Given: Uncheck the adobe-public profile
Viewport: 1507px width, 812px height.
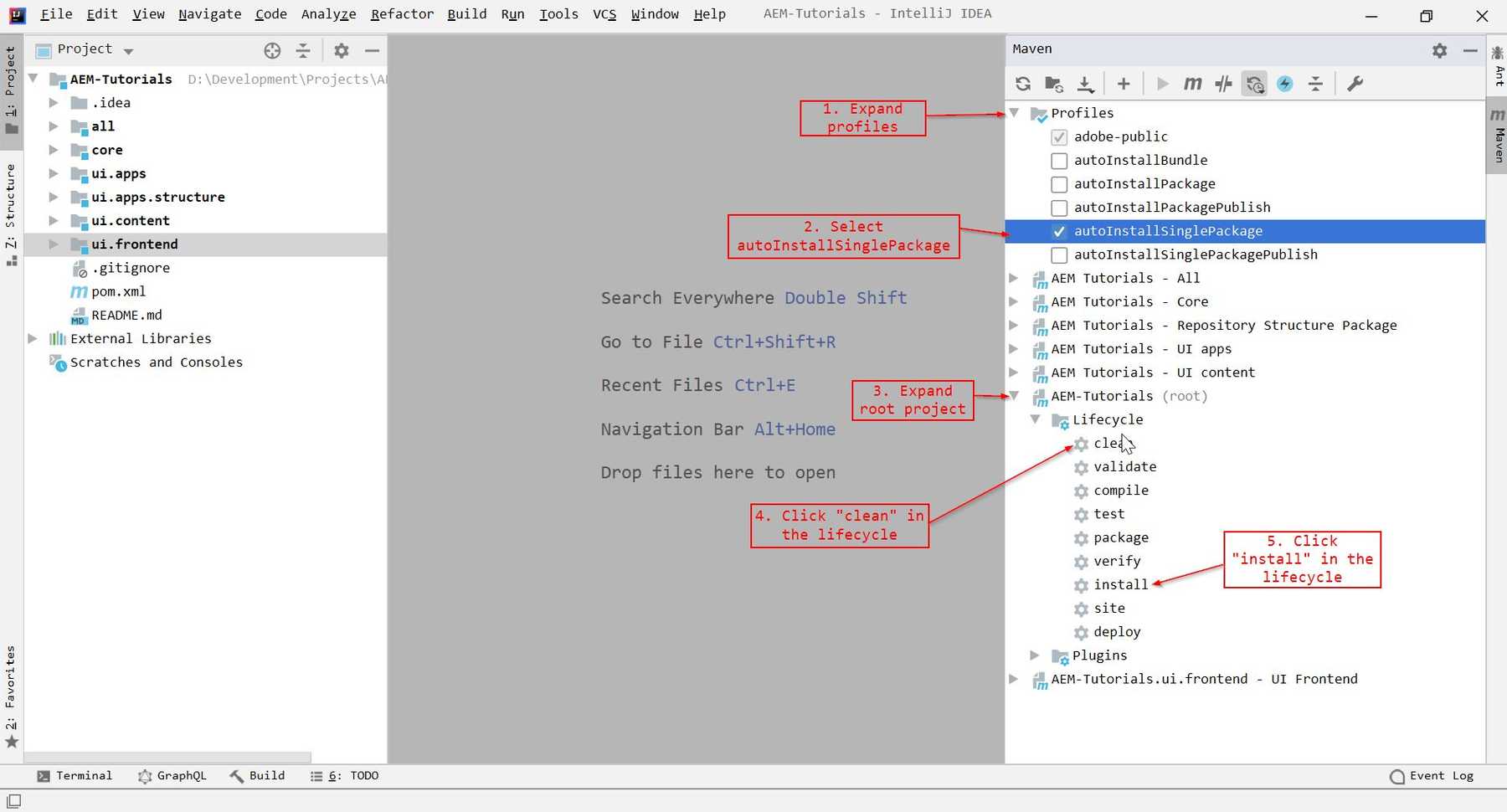Looking at the screenshot, I should click(1059, 136).
